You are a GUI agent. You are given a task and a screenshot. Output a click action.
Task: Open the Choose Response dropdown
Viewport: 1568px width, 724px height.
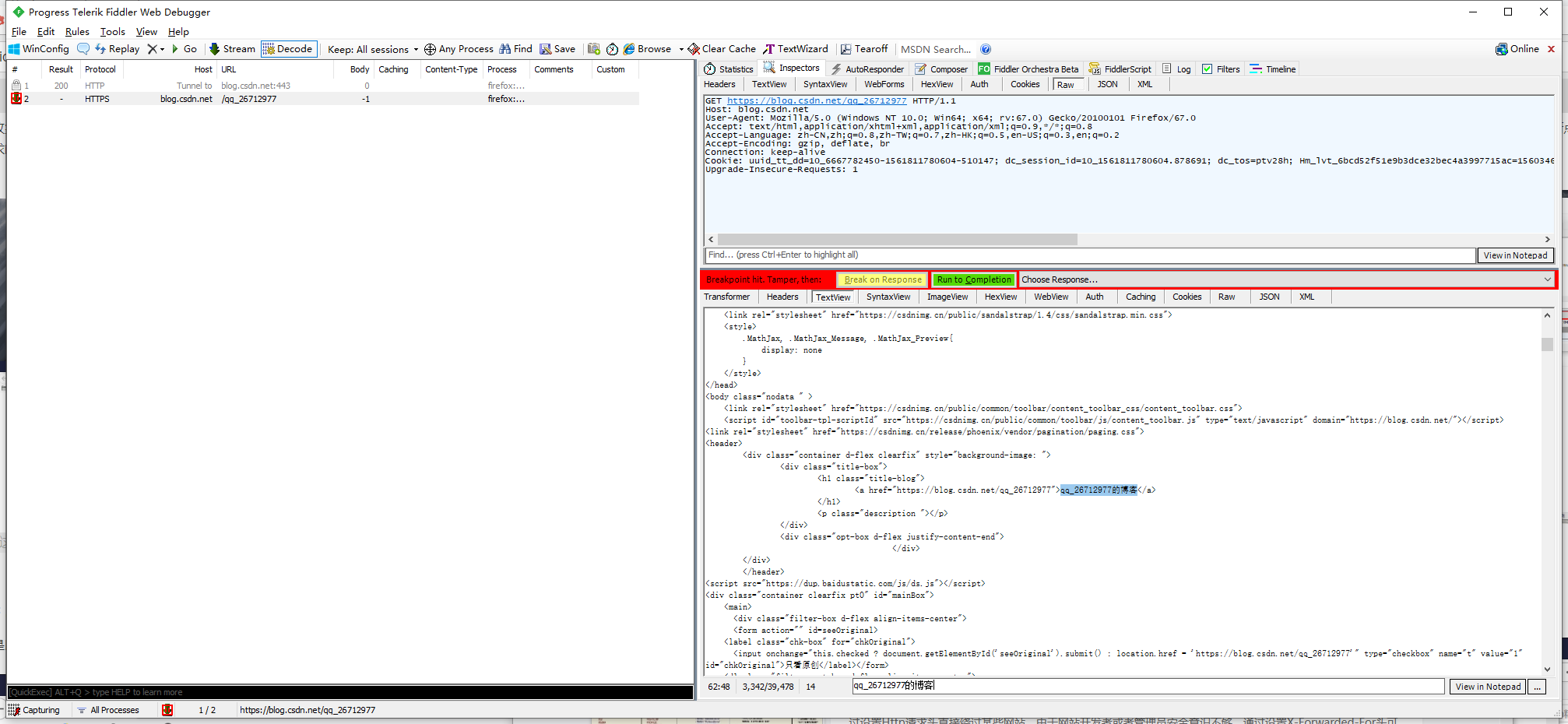pyautogui.click(x=1287, y=280)
